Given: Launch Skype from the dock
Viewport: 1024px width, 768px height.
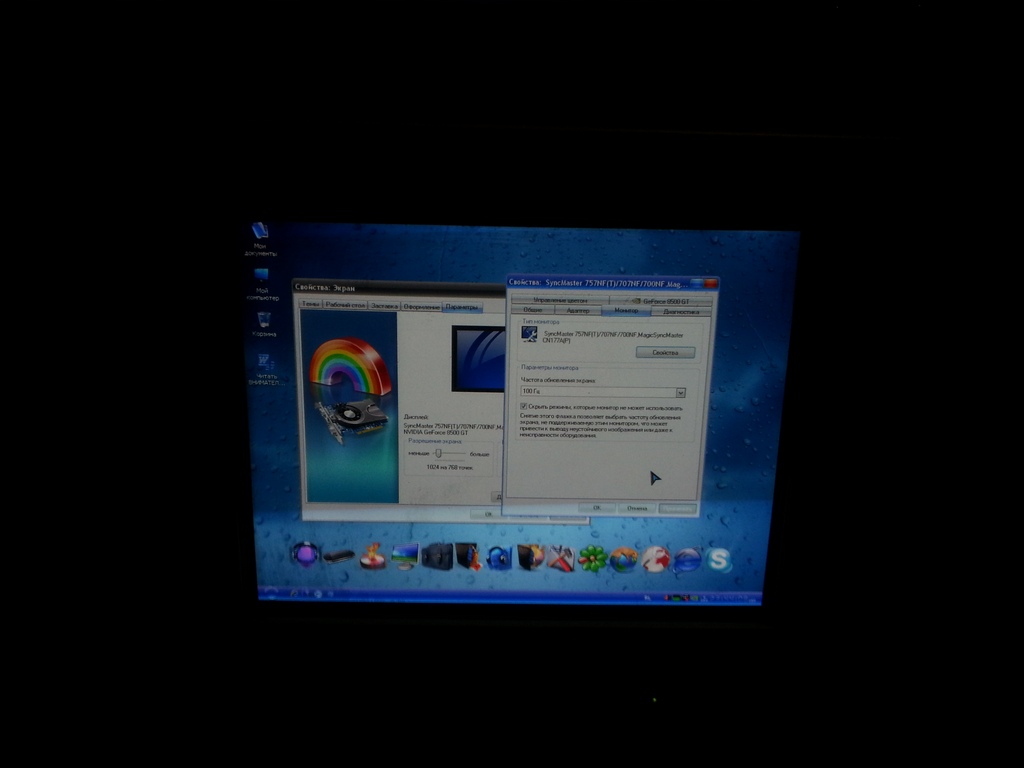Looking at the screenshot, I should coord(718,559).
